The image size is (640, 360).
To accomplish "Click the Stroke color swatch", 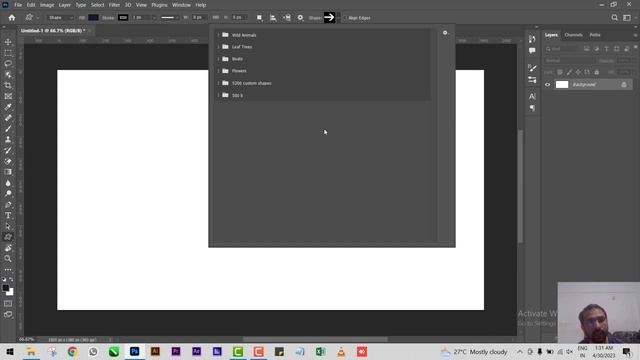I will click(x=123, y=18).
